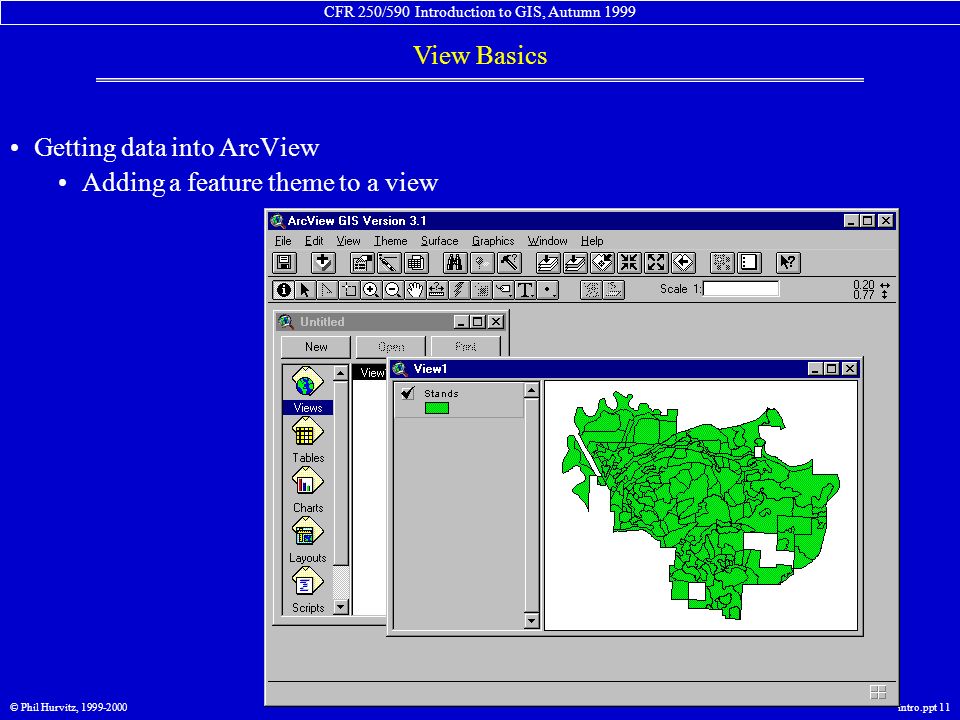This screenshot has height=720, width=960.
Task: Select the Zoom Out magnifier tool
Action: tap(393, 290)
